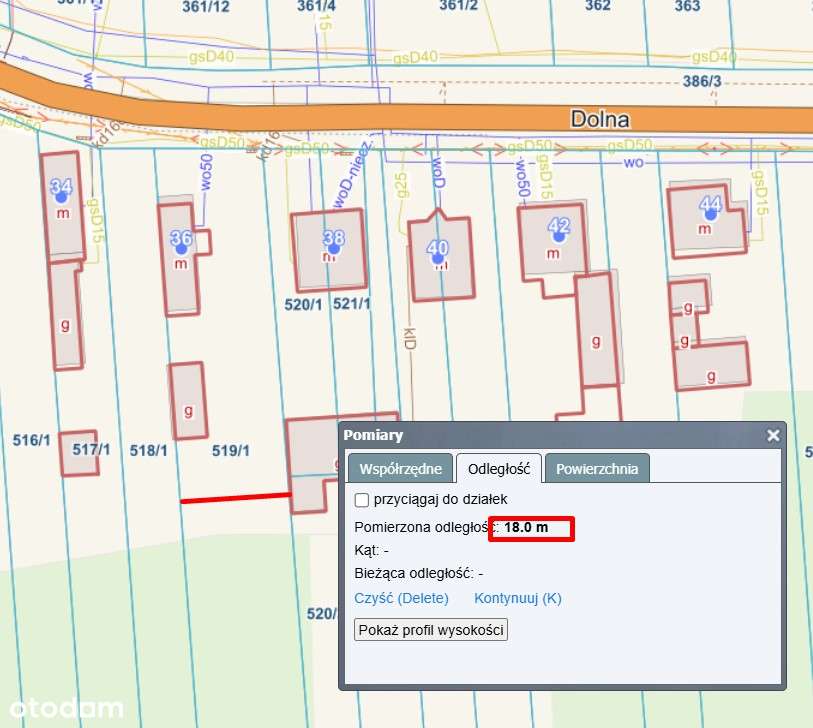Viewport: 813px width, 728px height.
Task: Click parcel label 363
Action: tap(687, 6)
